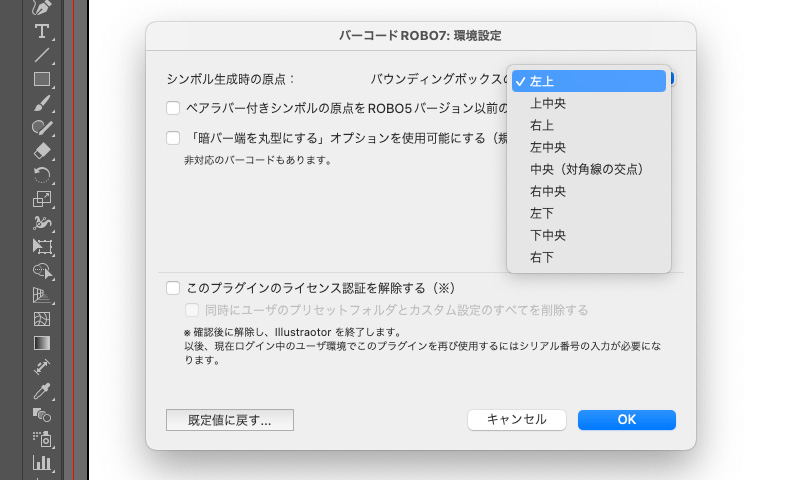Choose 左上 in the origin dropdown

click(588, 81)
